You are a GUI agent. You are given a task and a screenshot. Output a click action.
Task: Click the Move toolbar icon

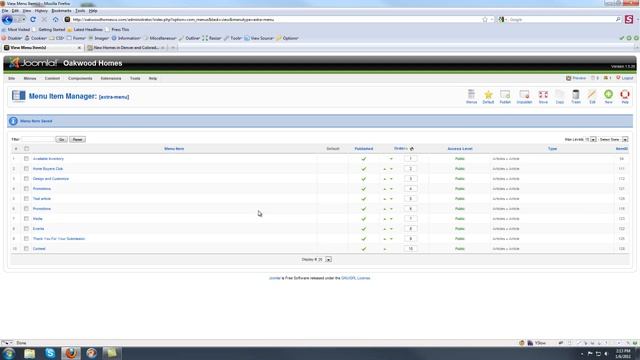click(x=543, y=96)
